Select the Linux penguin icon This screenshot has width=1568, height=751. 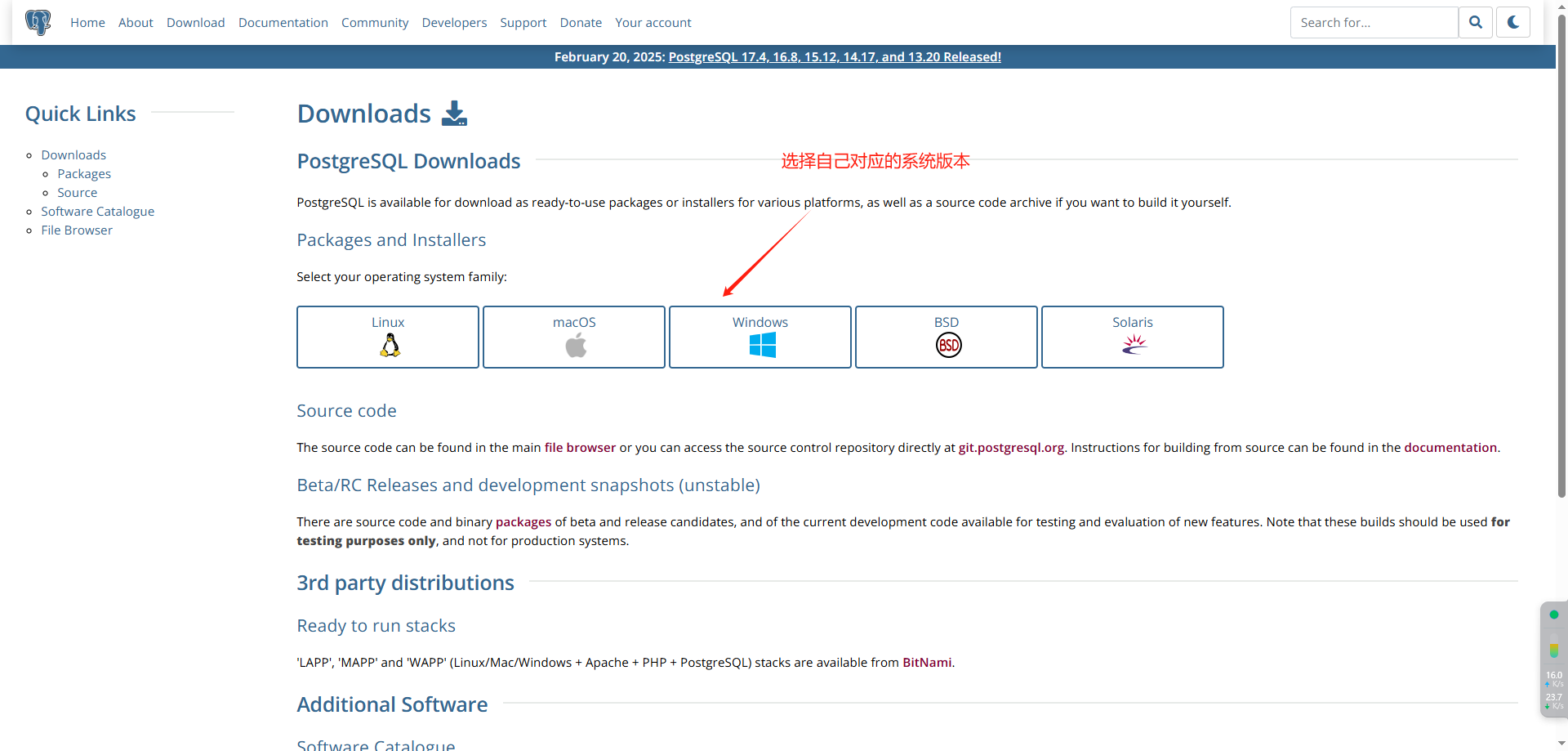click(x=390, y=346)
